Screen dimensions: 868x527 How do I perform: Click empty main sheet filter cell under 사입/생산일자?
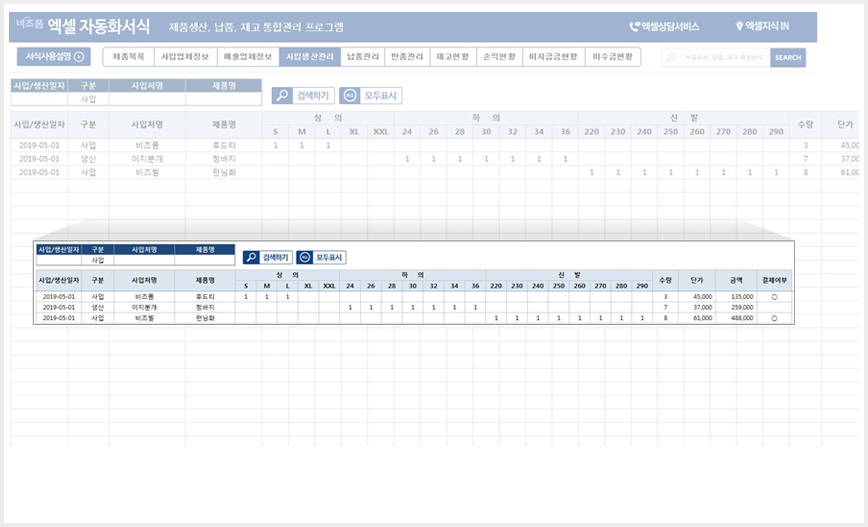[39, 99]
